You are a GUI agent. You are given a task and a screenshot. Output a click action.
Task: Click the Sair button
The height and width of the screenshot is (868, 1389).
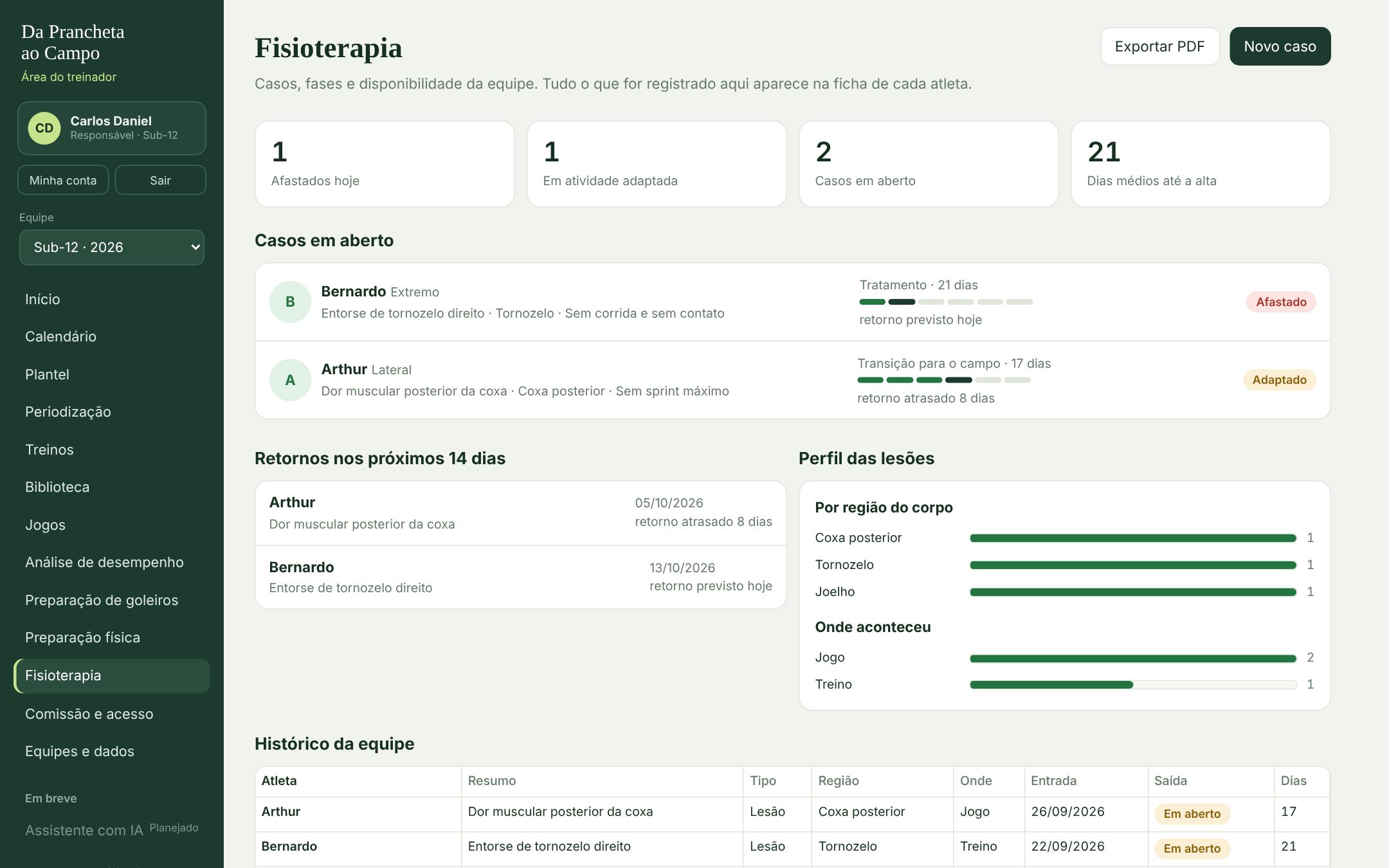160,180
